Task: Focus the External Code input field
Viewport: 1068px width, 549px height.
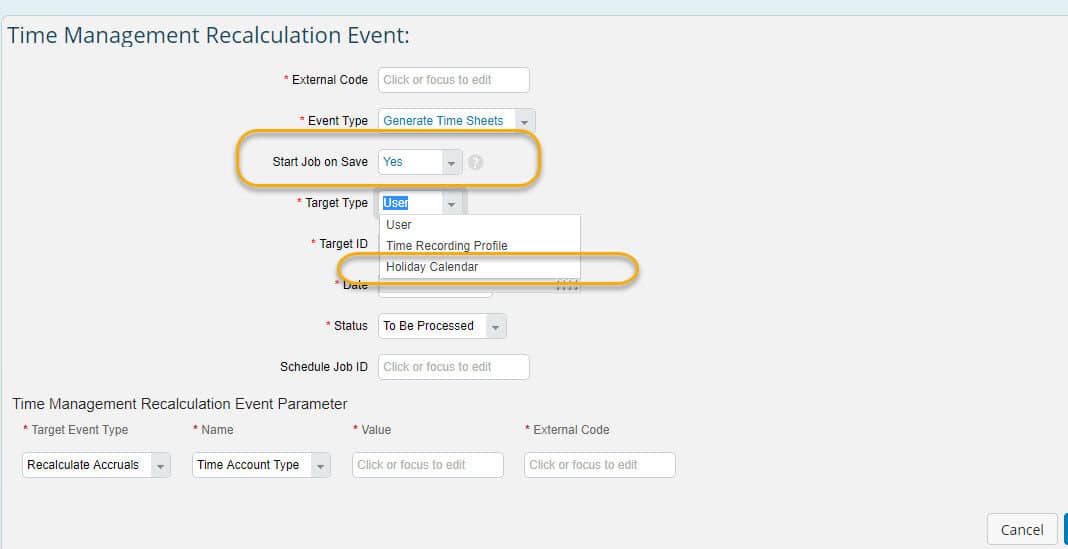Action: tap(453, 80)
